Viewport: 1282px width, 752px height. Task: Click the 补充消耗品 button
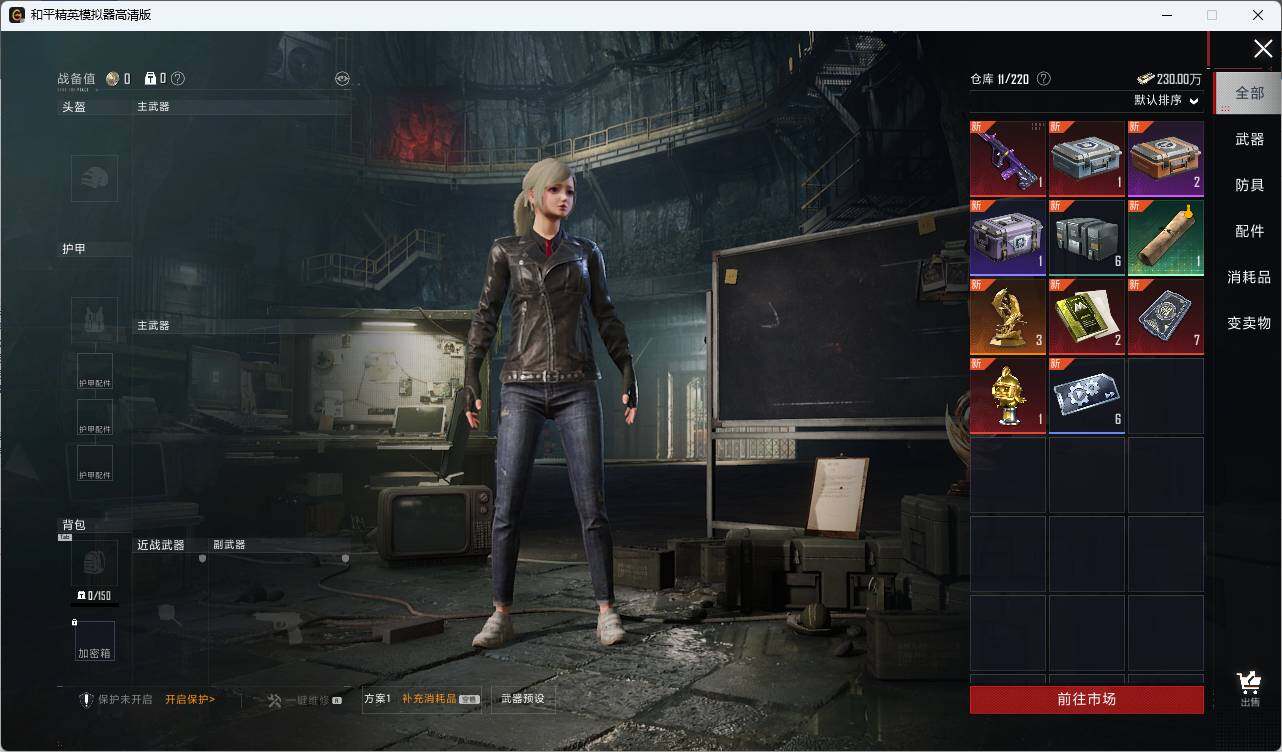440,699
